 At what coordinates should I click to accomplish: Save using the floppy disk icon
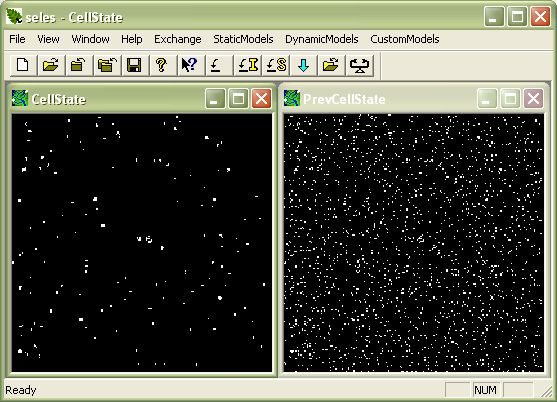click(x=134, y=65)
